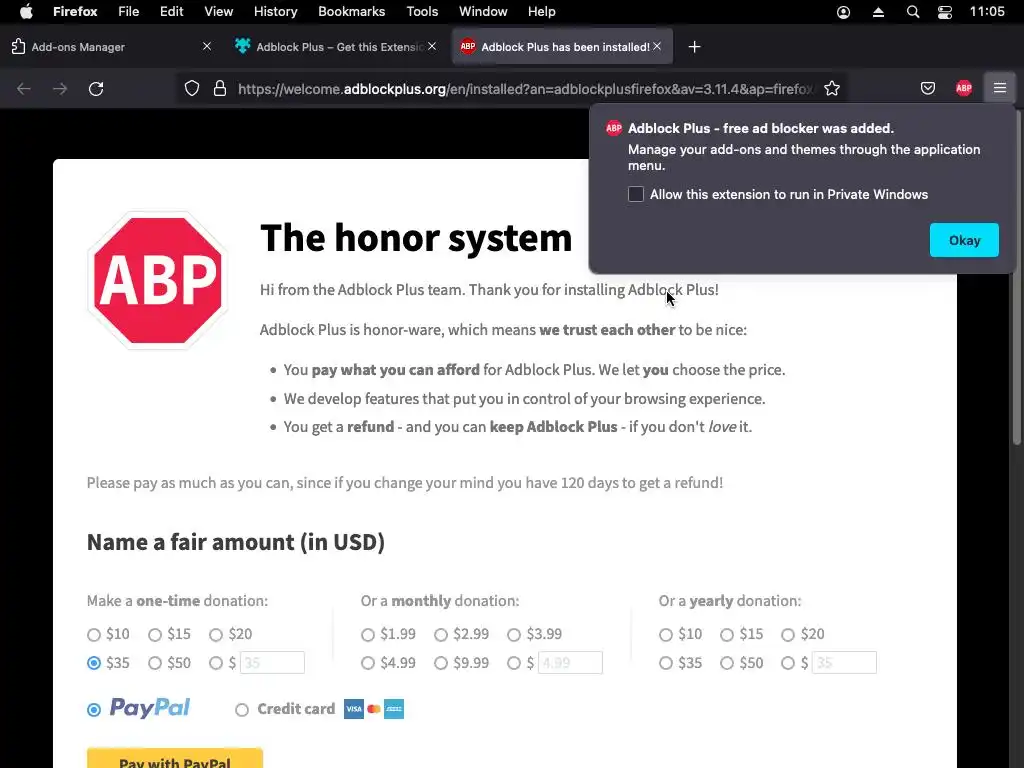Click the monthly custom amount field
The width and height of the screenshot is (1024, 768).
(570, 663)
